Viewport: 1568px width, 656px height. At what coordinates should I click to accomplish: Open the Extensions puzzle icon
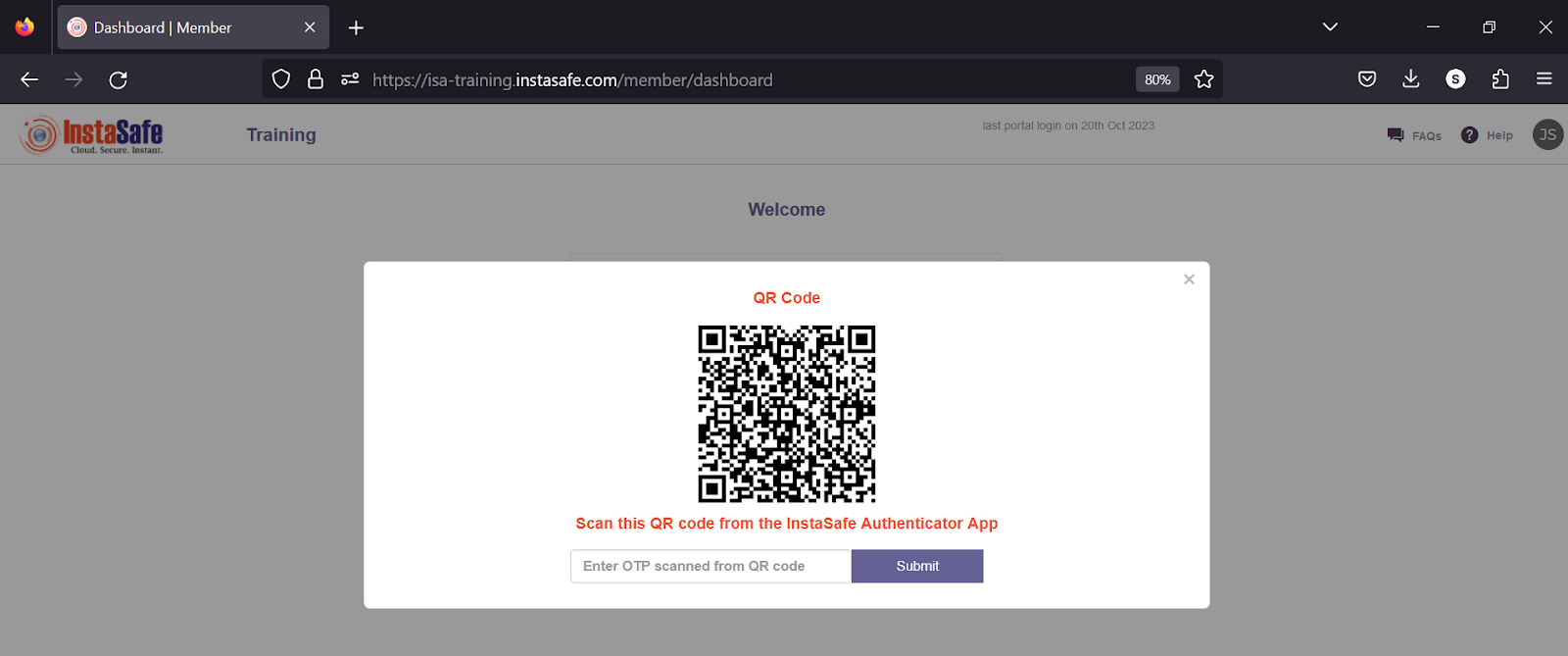[1500, 79]
